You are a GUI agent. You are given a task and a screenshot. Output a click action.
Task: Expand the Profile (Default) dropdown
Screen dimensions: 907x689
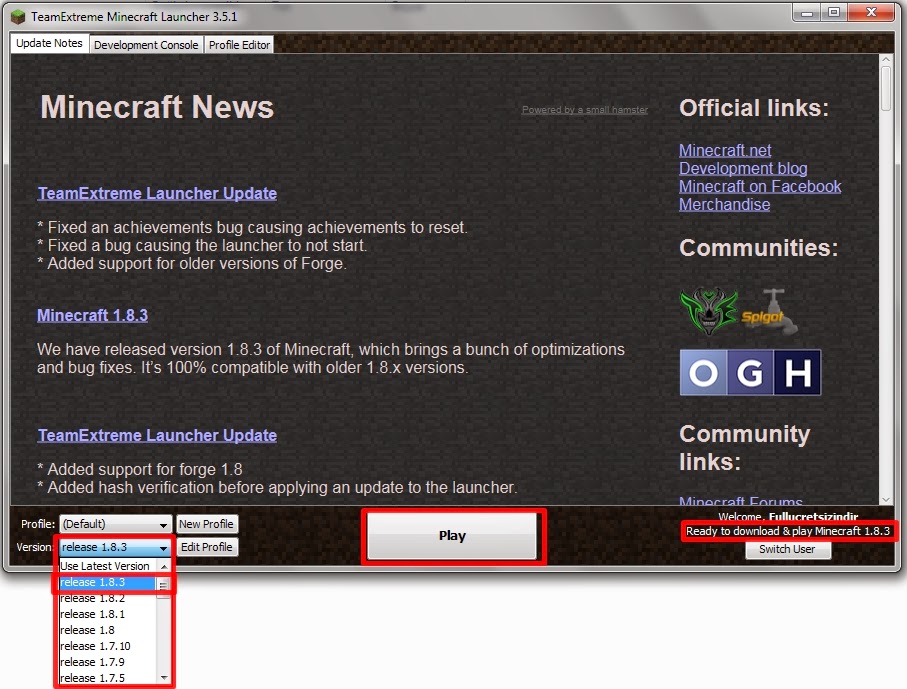tap(115, 524)
